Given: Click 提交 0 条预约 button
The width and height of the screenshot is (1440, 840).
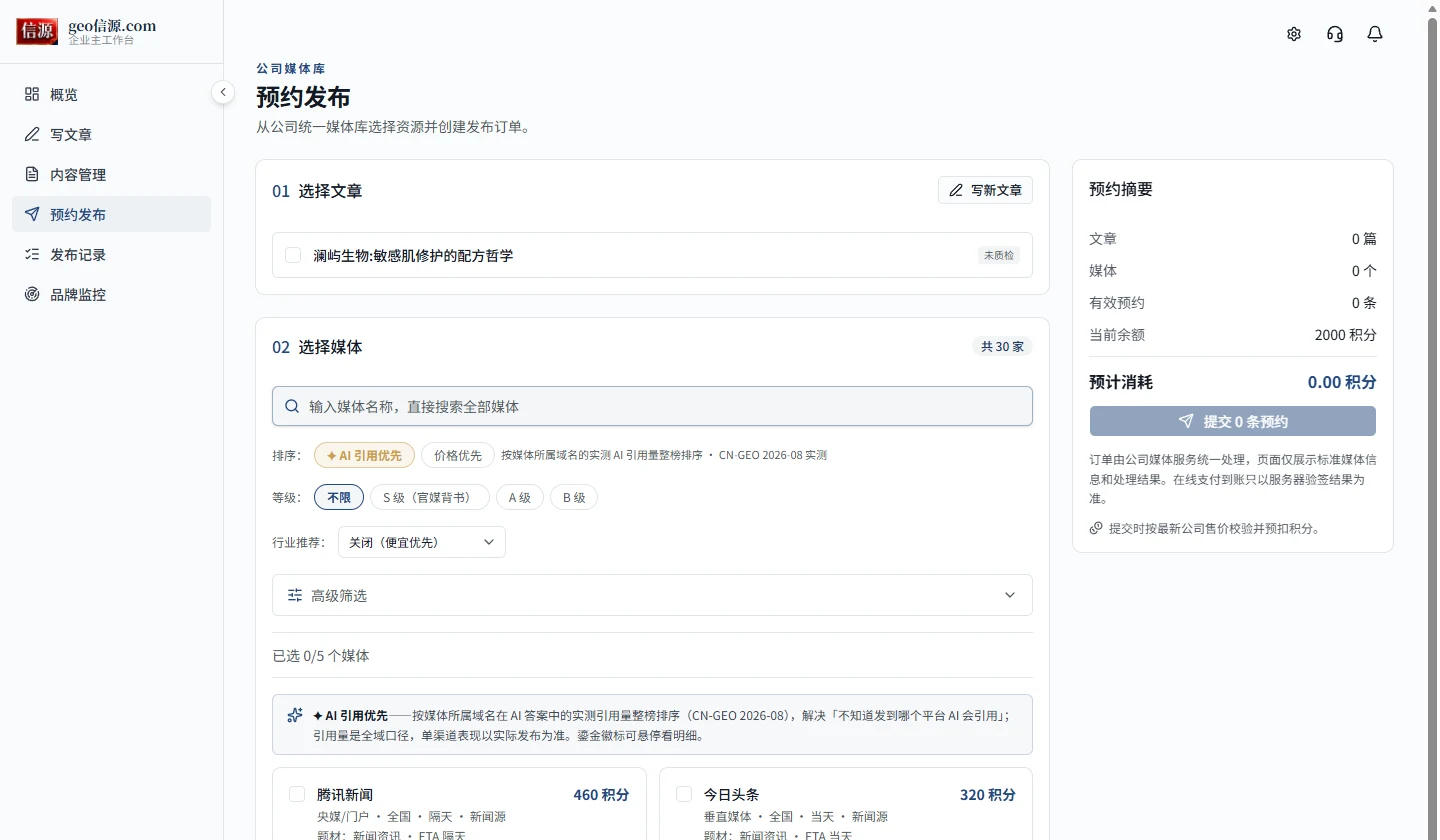Looking at the screenshot, I should click(x=1233, y=421).
